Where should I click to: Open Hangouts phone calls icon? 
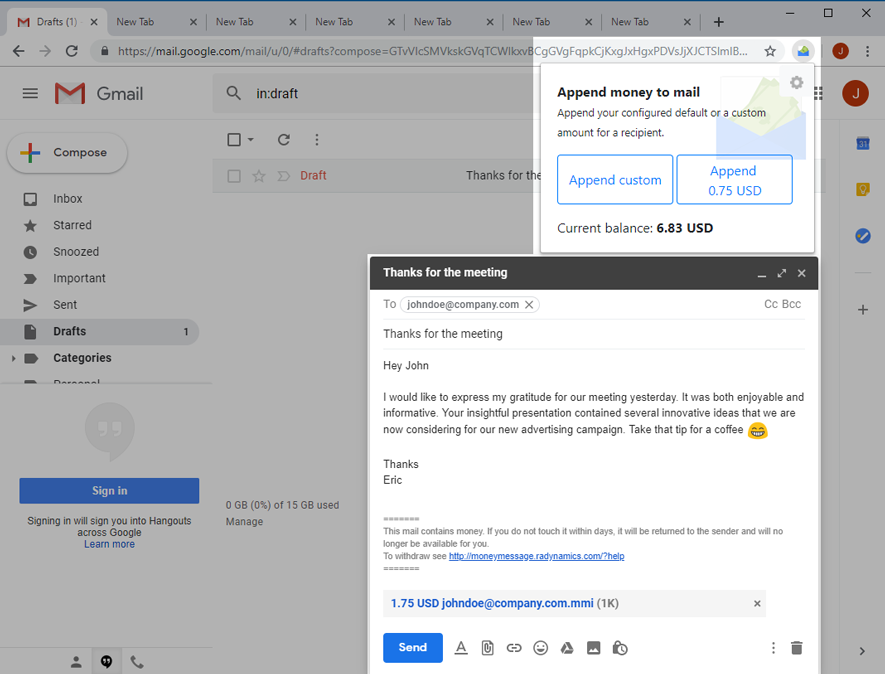(x=137, y=662)
